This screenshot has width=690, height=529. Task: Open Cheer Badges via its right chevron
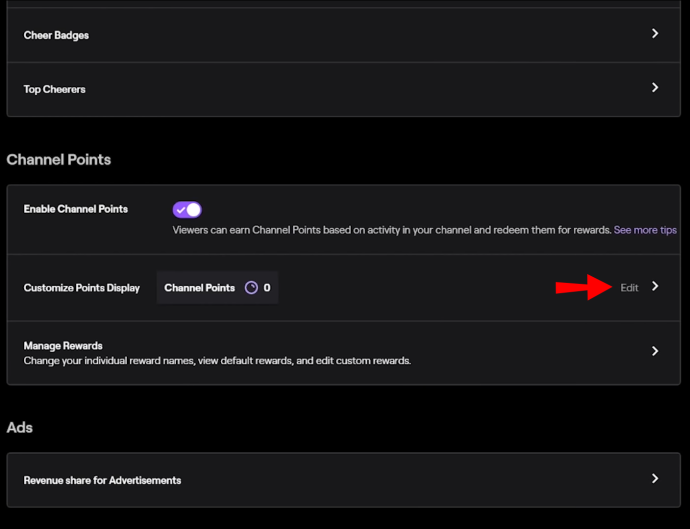(655, 33)
